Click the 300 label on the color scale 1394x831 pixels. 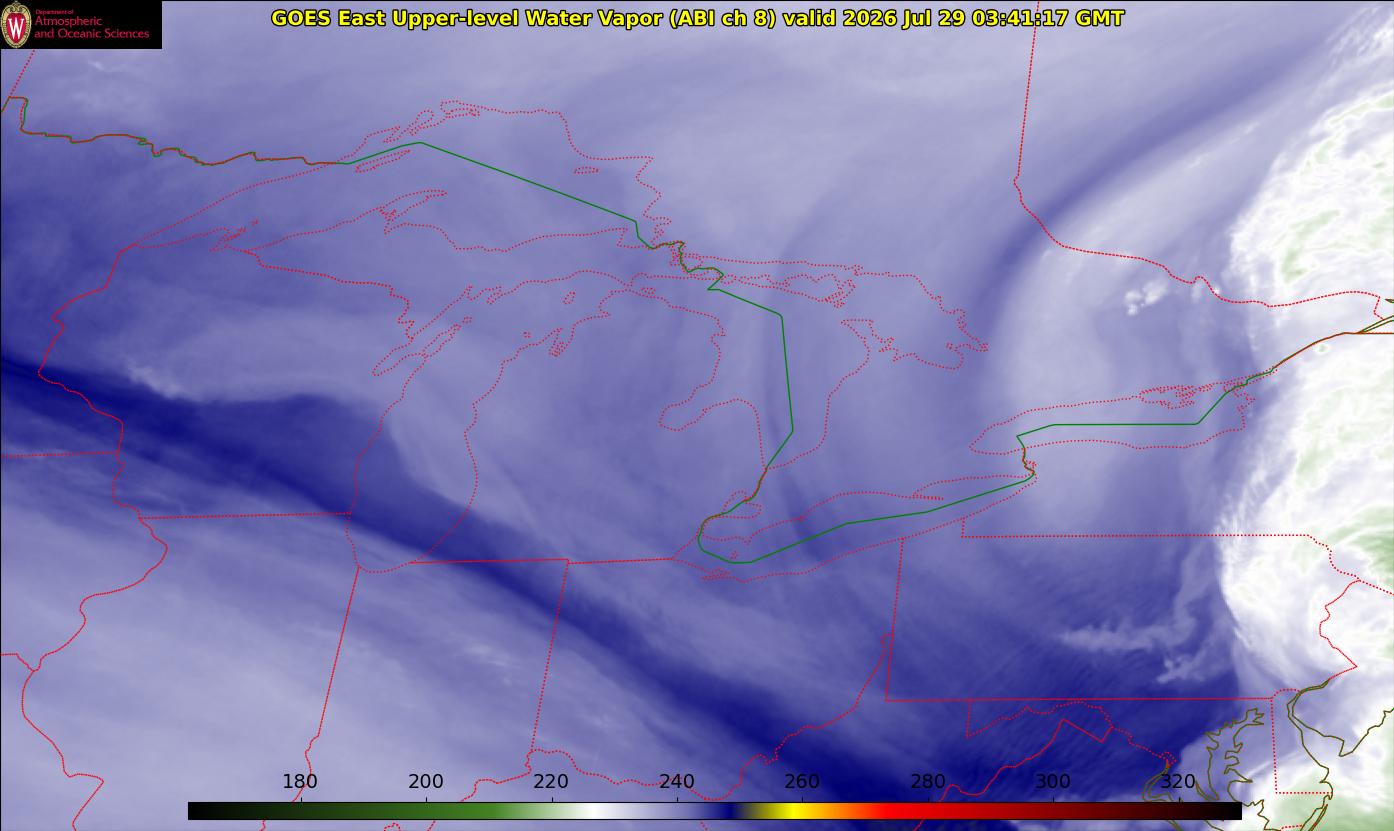click(x=1053, y=782)
